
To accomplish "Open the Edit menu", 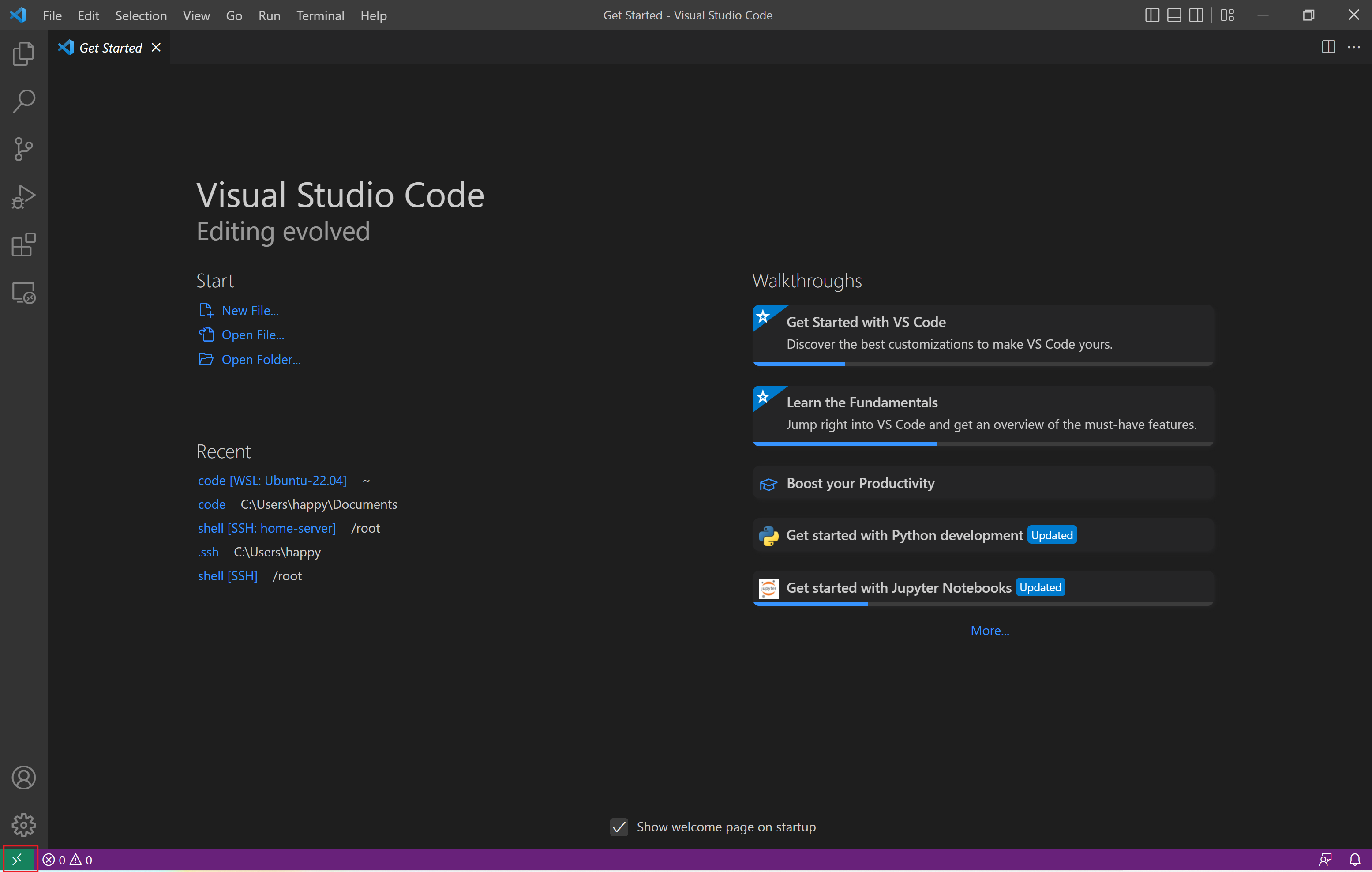I will 88,15.
